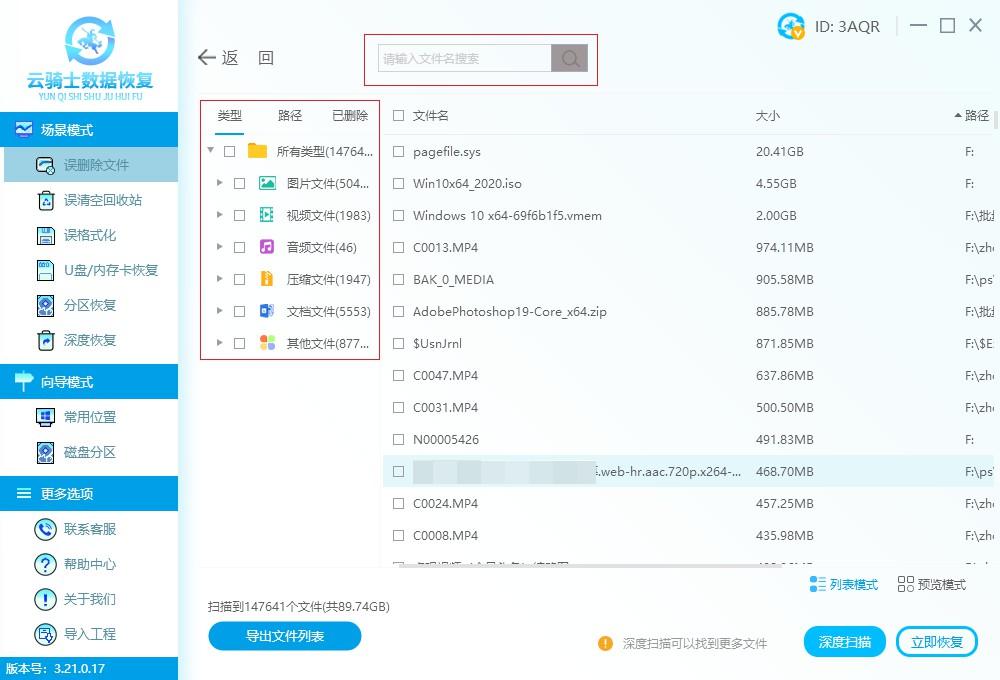This screenshot has width=1000, height=680.
Task: Click the horizontal scrollbar under file list
Action: pyautogui.click(x=590, y=565)
